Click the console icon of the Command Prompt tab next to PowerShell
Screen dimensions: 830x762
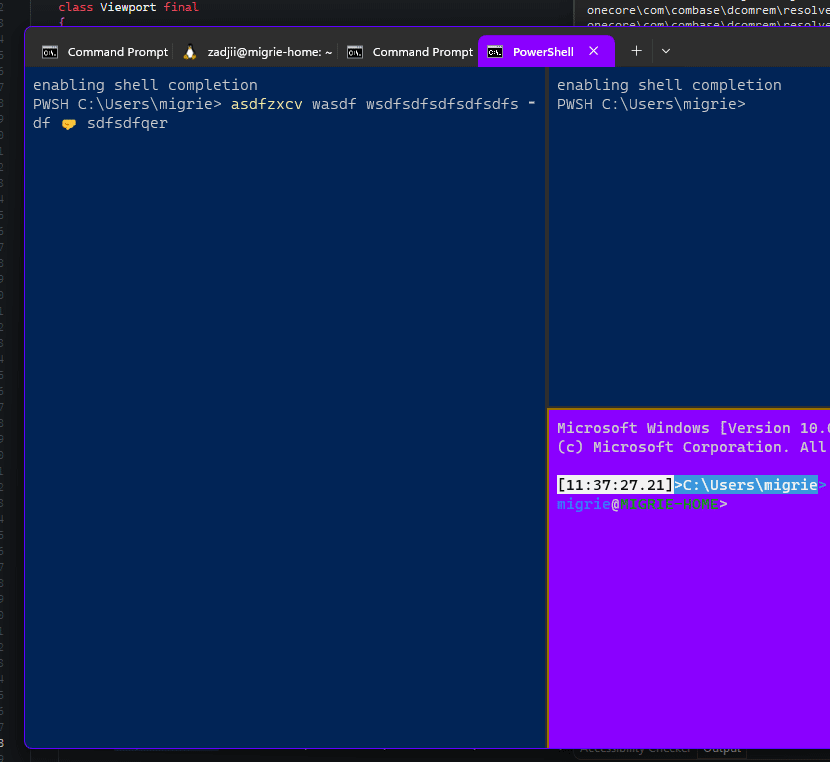coord(355,52)
